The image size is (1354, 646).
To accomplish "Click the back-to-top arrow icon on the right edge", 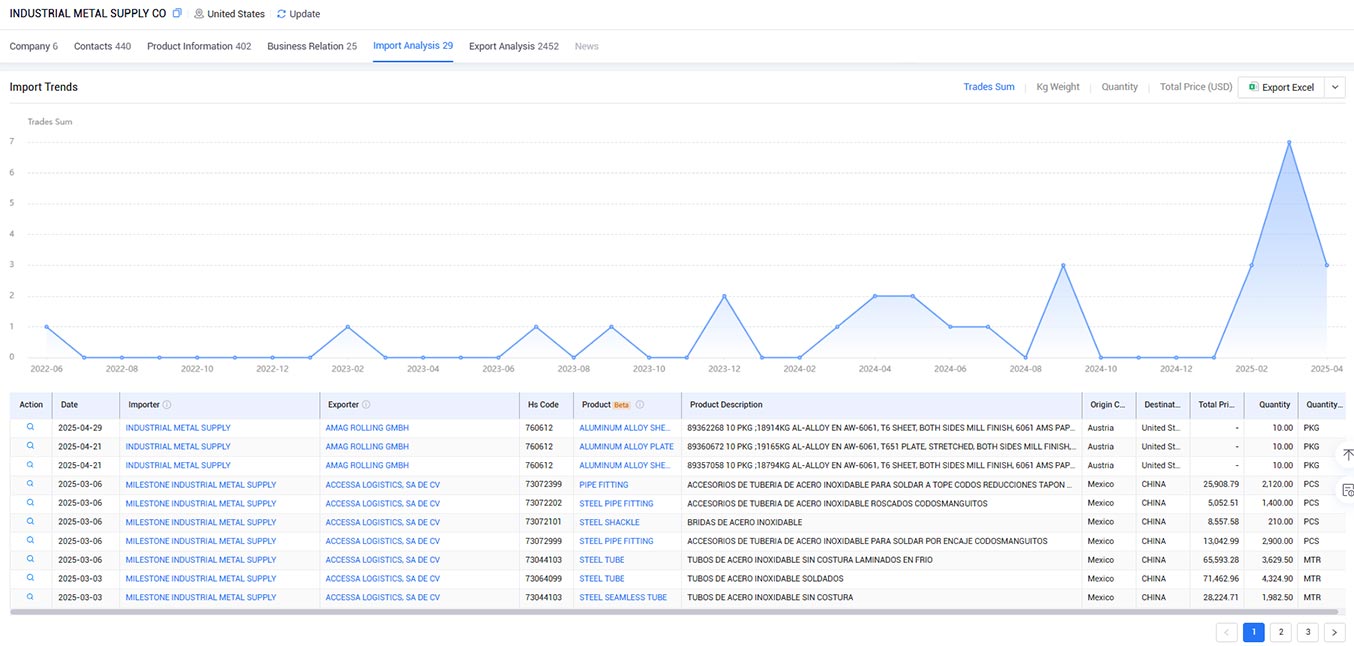I will [1348, 455].
